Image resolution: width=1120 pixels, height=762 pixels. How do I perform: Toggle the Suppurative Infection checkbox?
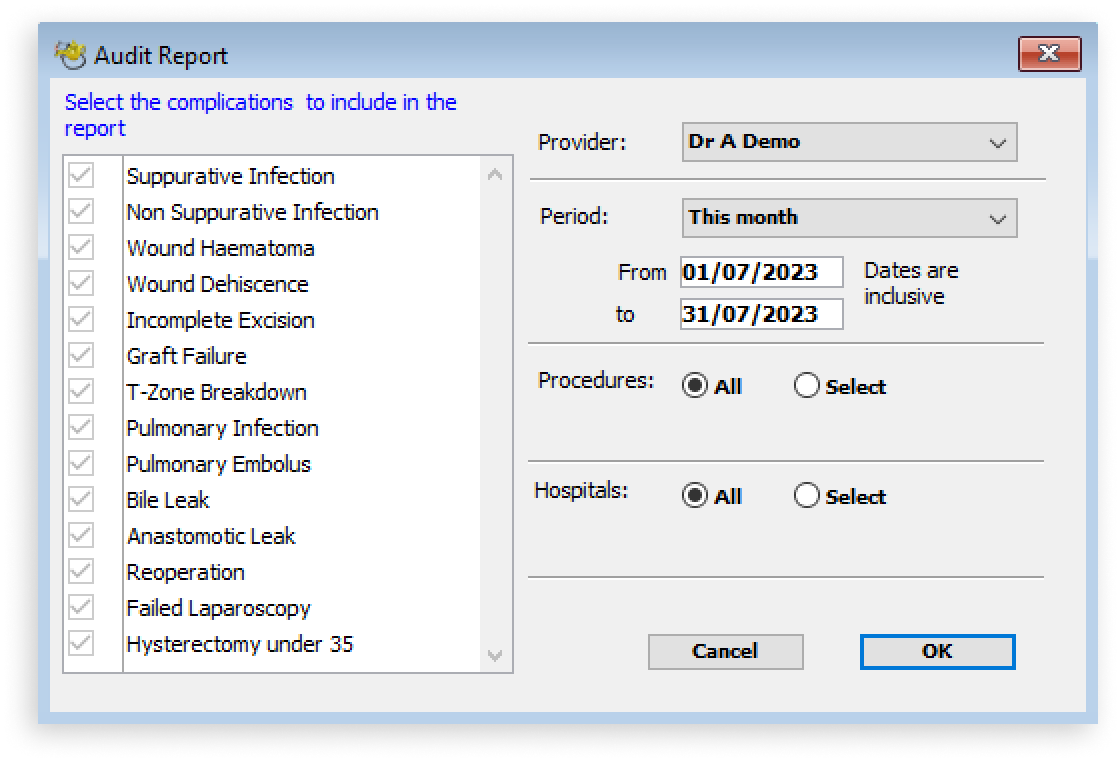point(81,176)
